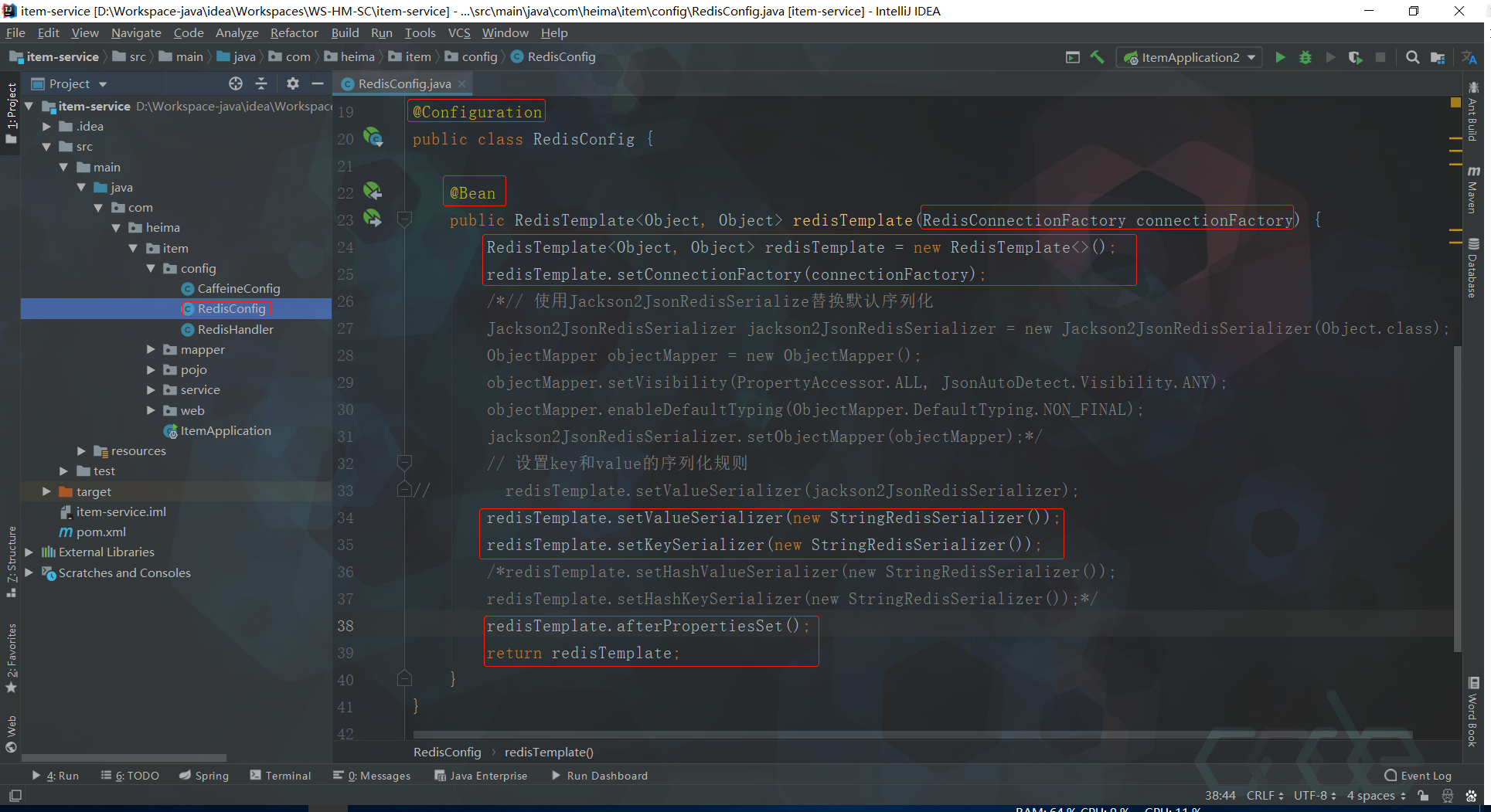Expand the mapper package
The width and height of the screenshot is (1491, 812).
point(151,349)
